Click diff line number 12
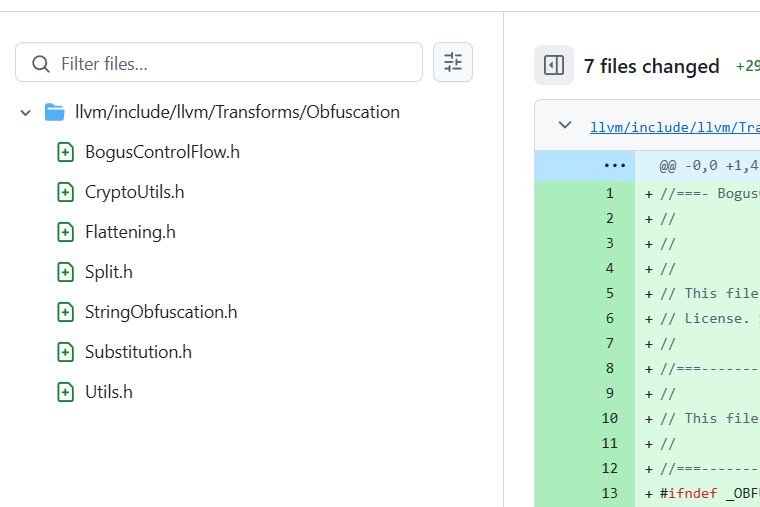The height and width of the screenshot is (507, 760). [x=610, y=468]
